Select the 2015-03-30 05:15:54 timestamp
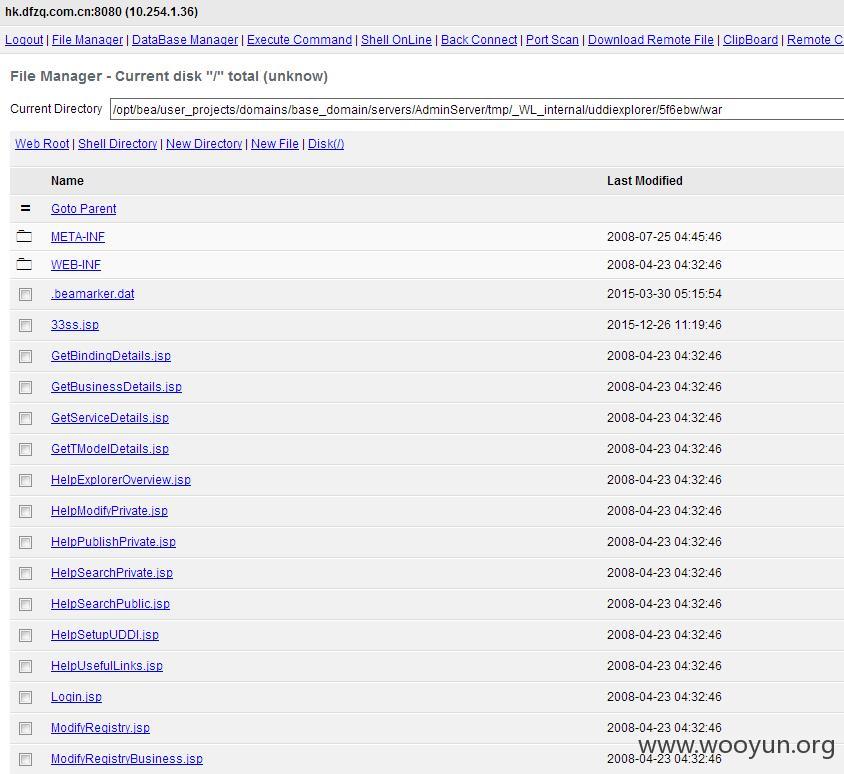The height and width of the screenshot is (774, 844). [x=664, y=294]
